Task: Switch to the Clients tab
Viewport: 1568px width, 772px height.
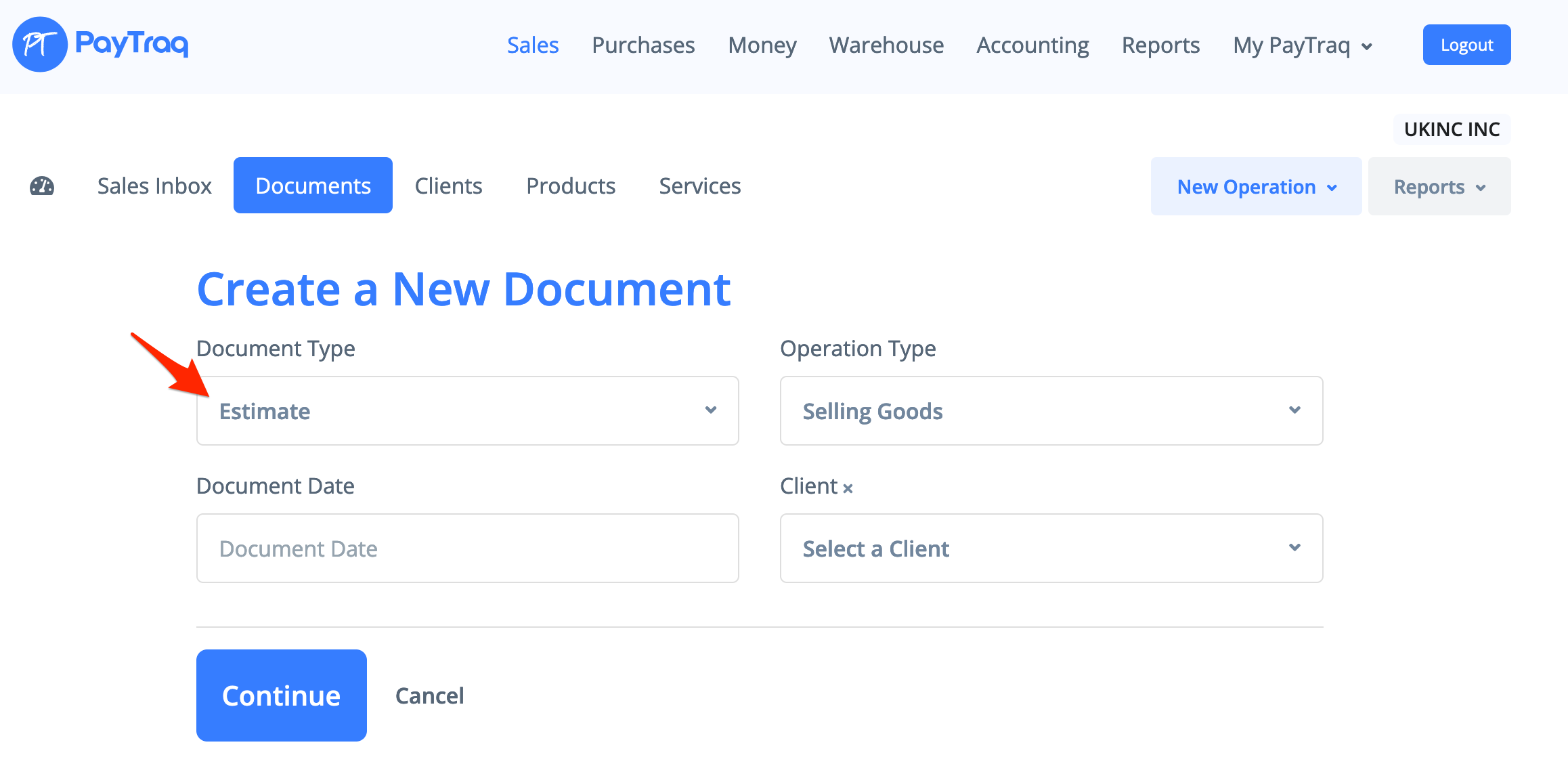Action: [x=448, y=186]
